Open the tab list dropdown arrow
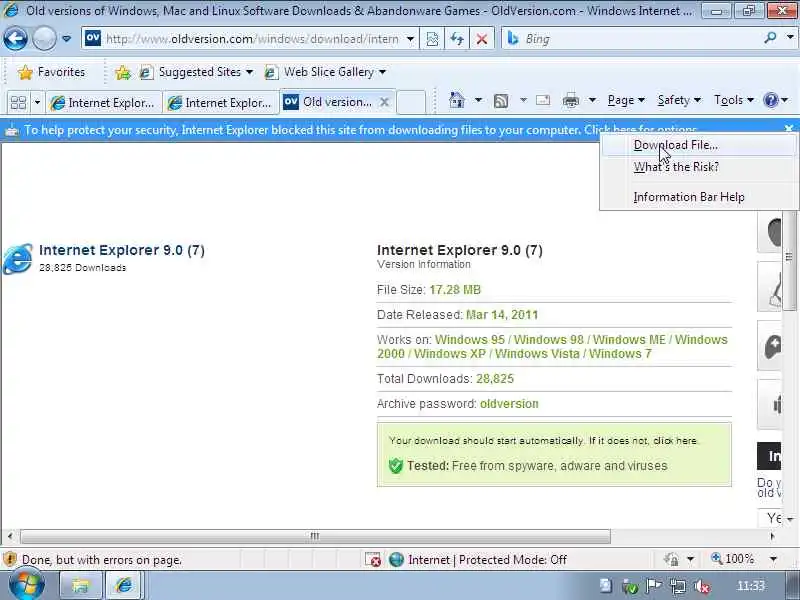This screenshot has height=600, width=800. 37,103
